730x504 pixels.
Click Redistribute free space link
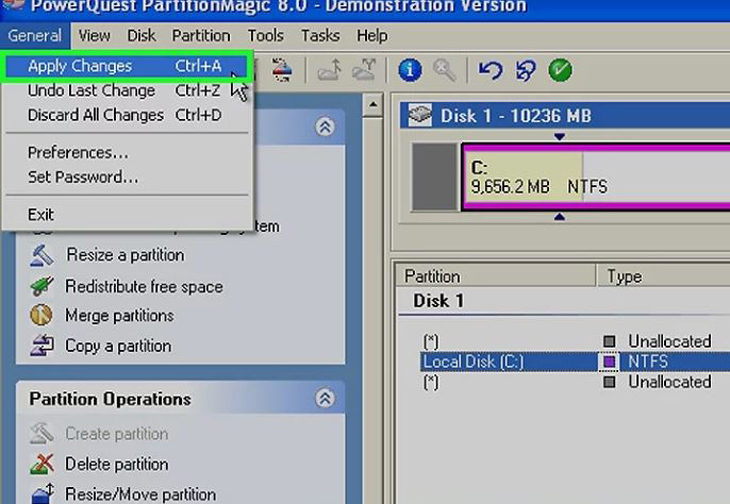[144, 287]
